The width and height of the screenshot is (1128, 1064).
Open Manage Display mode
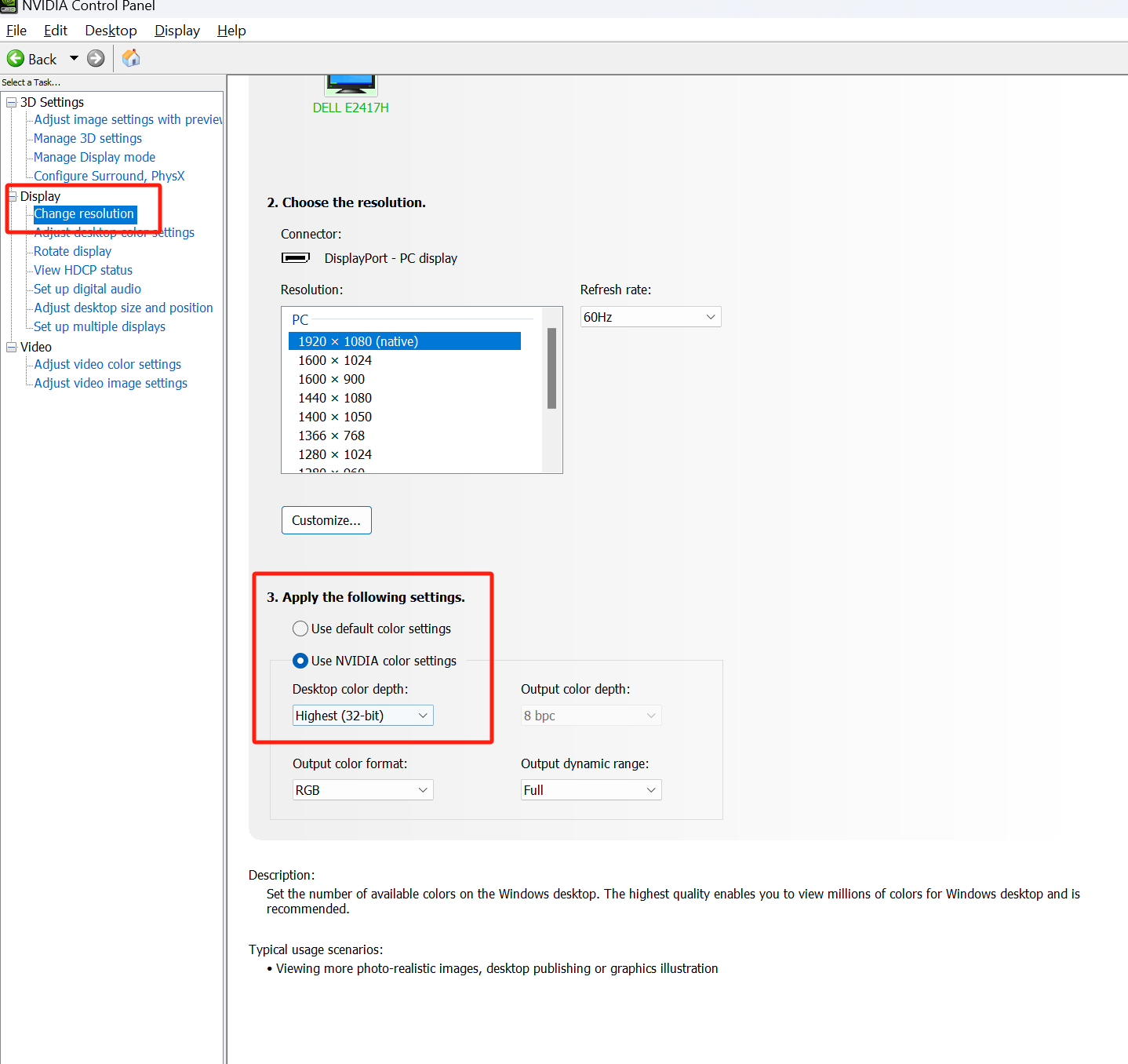click(x=94, y=157)
